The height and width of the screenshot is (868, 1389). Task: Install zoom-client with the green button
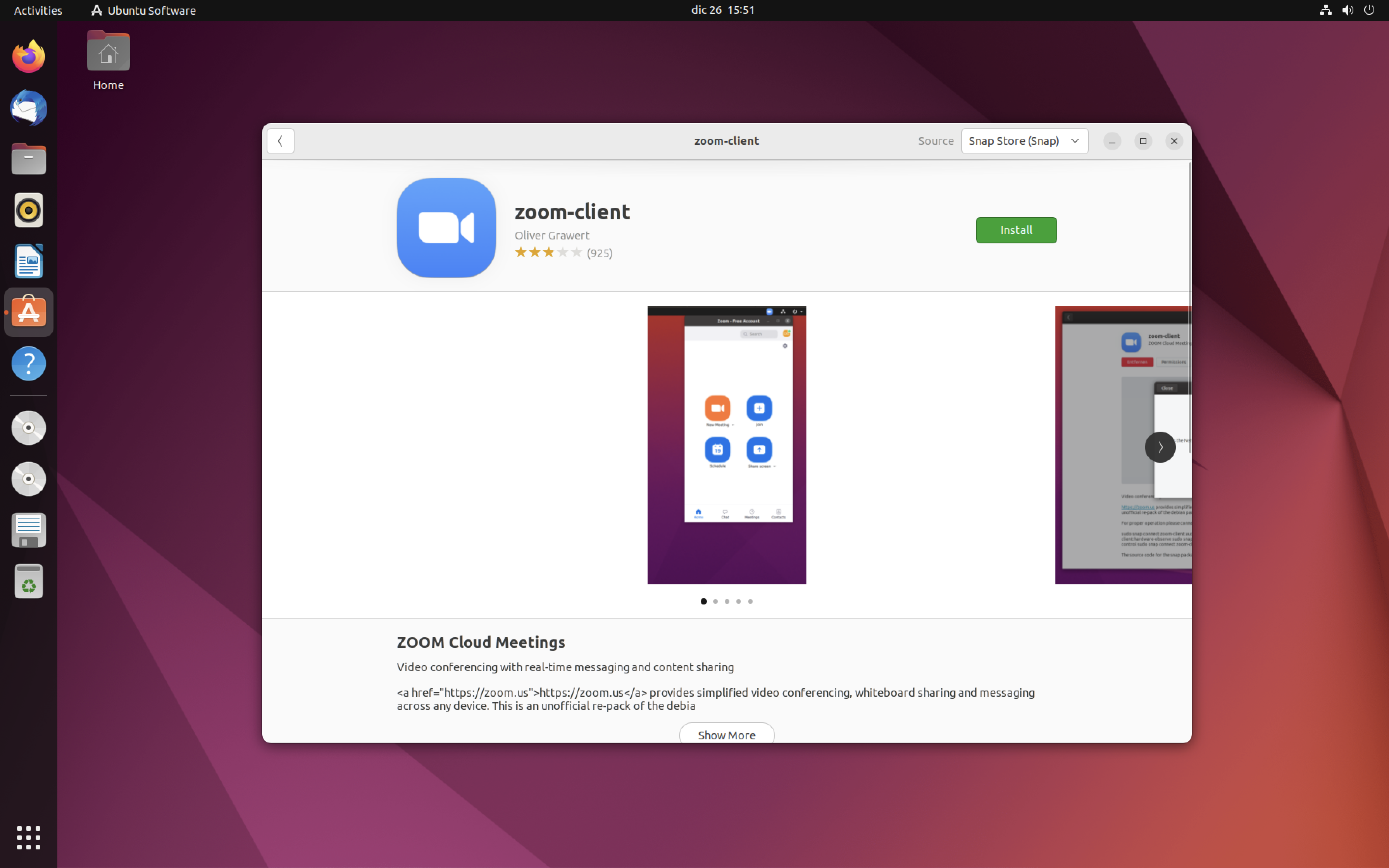[1015, 230]
